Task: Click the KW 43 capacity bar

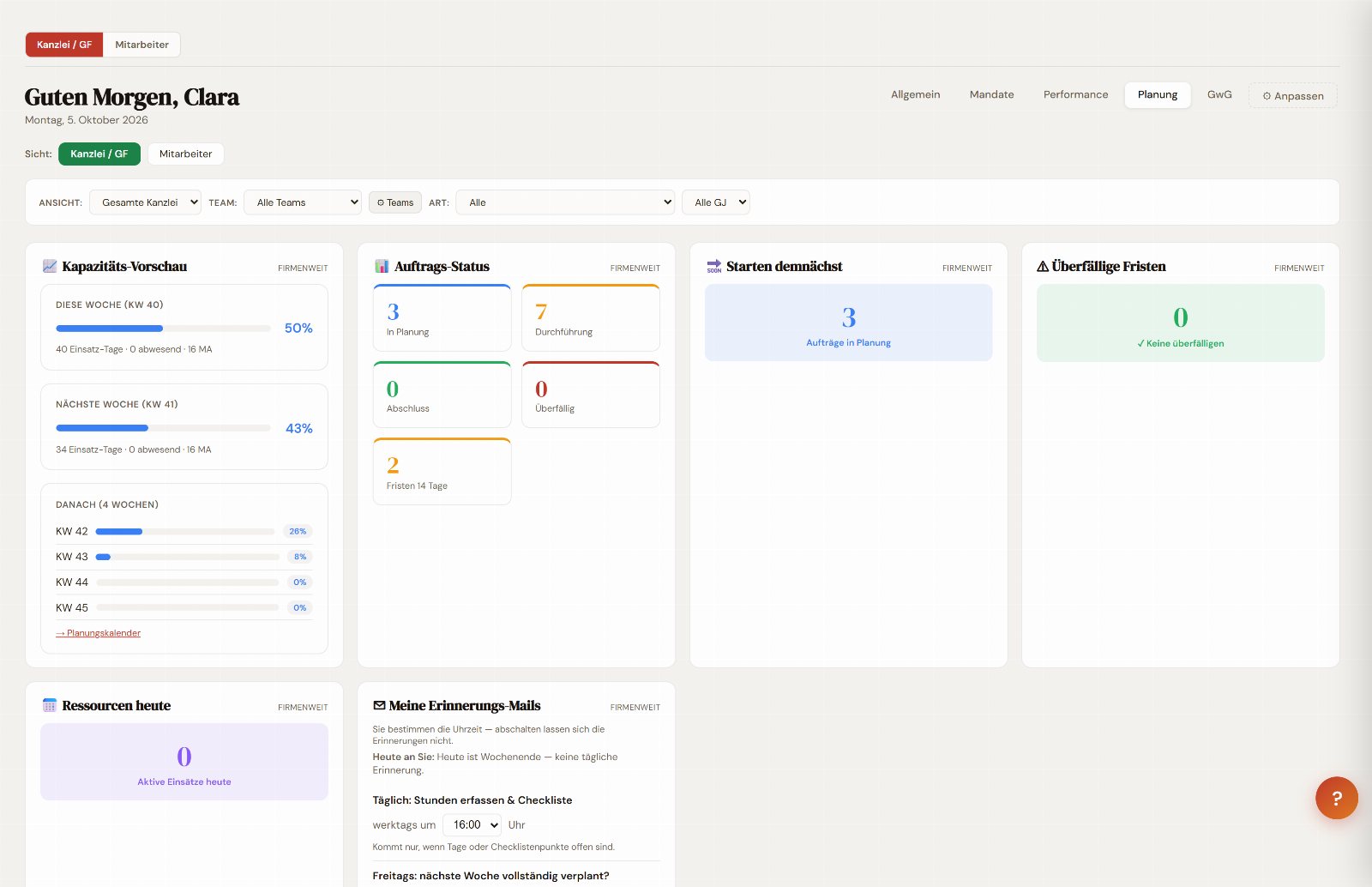Action: coord(188,557)
